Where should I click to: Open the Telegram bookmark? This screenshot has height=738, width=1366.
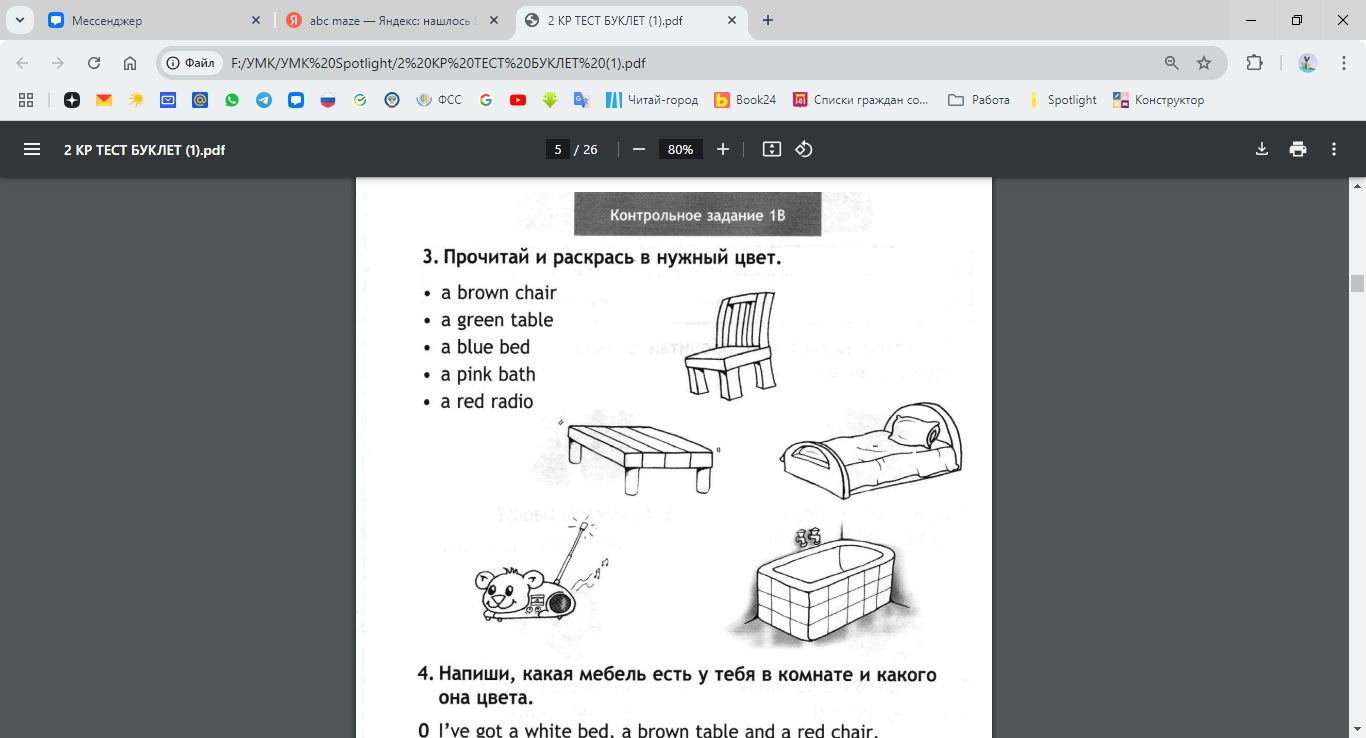264,100
